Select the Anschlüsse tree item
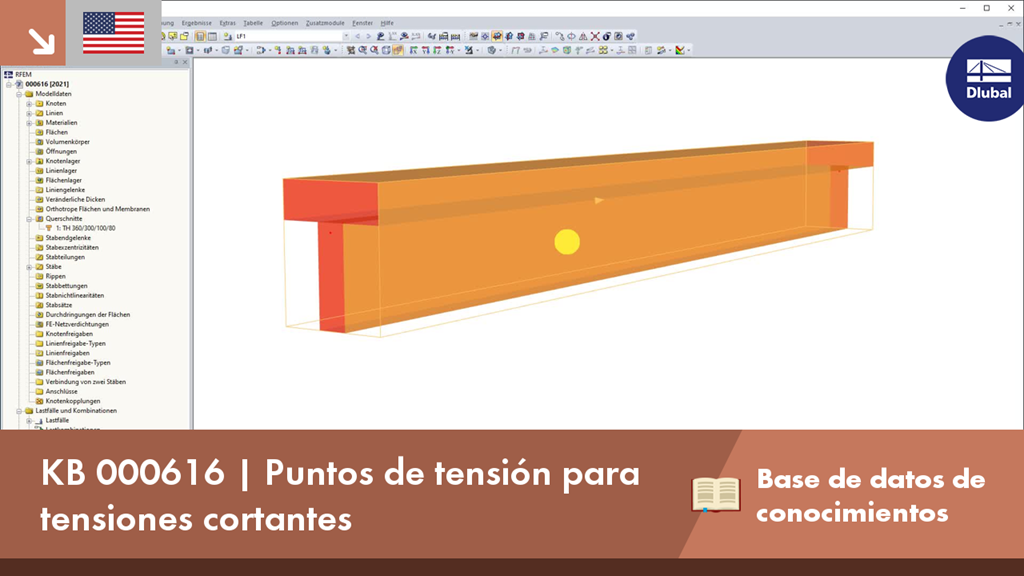Image resolution: width=1024 pixels, height=576 pixels. (61, 392)
